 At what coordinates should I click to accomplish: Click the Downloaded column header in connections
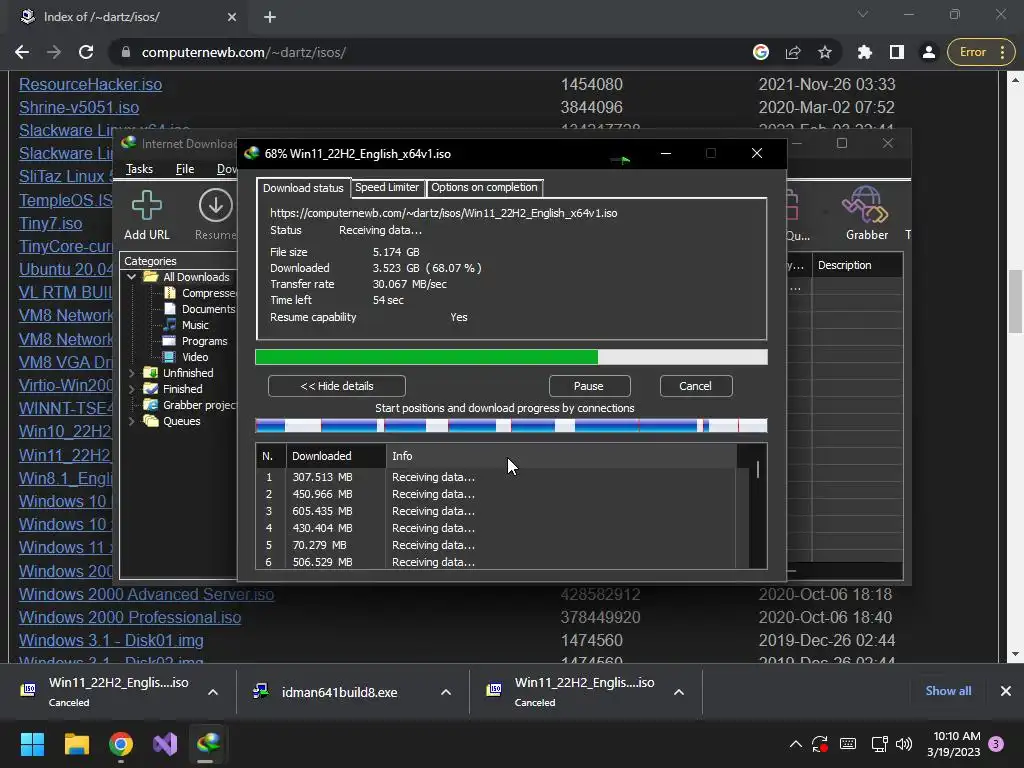pyautogui.click(x=336, y=456)
